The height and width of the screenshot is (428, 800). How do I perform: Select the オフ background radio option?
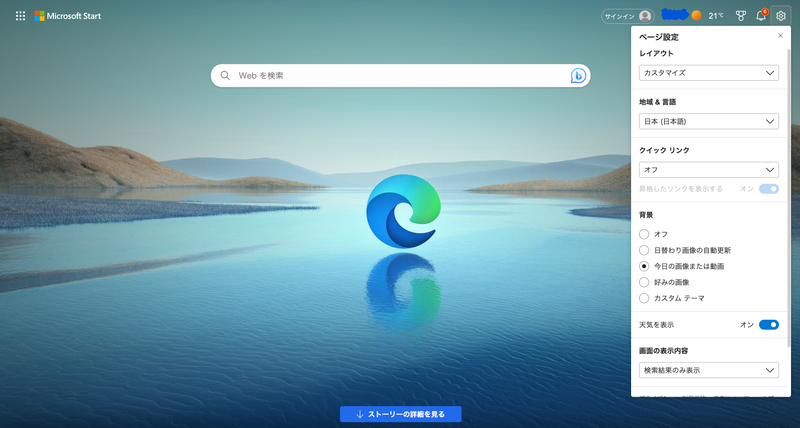click(x=644, y=234)
